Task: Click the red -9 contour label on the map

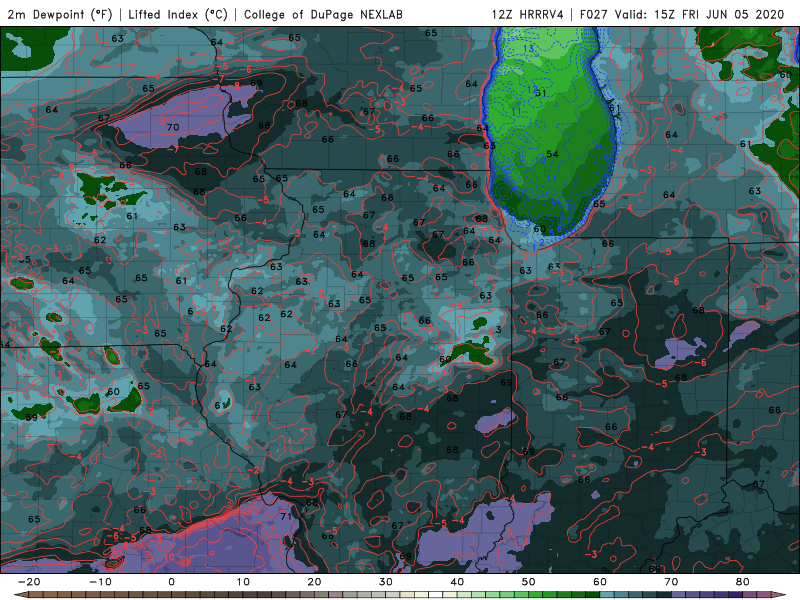Action: click(161, 121)
